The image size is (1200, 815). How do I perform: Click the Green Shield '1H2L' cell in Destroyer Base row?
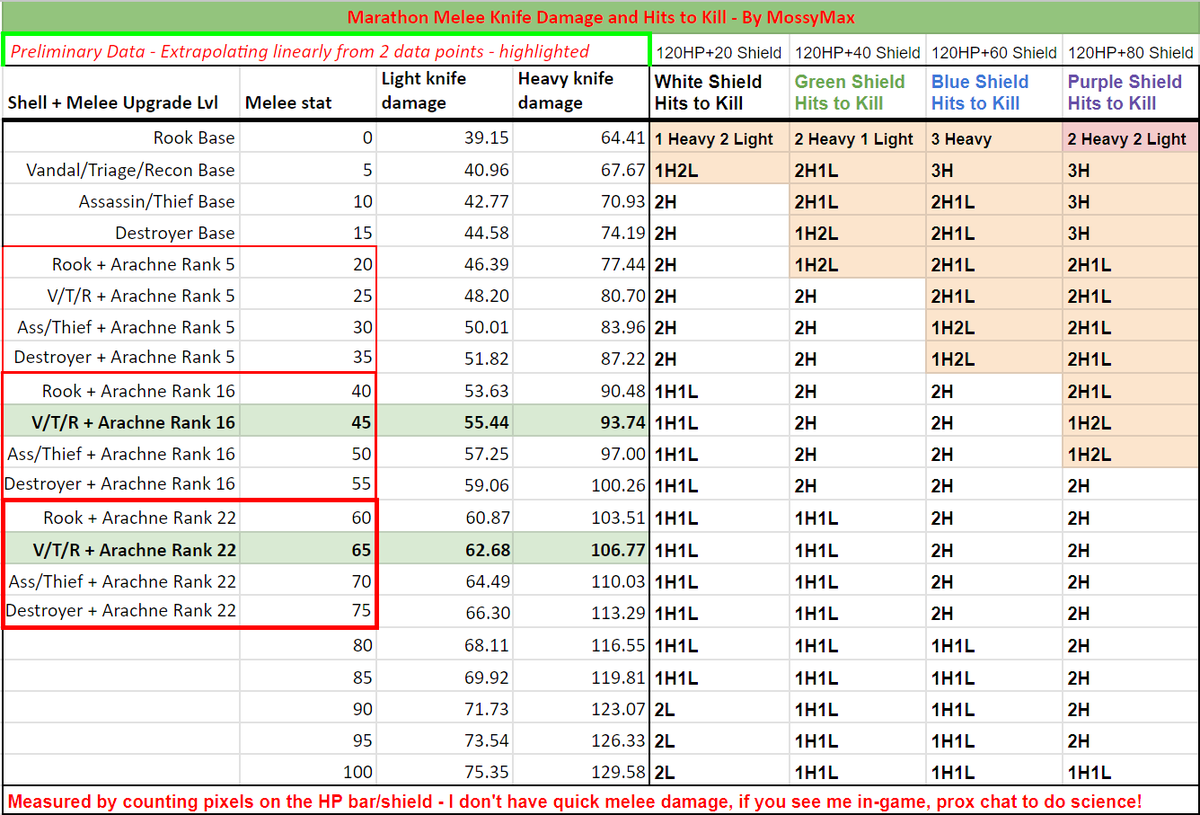[x=858, y=233]
